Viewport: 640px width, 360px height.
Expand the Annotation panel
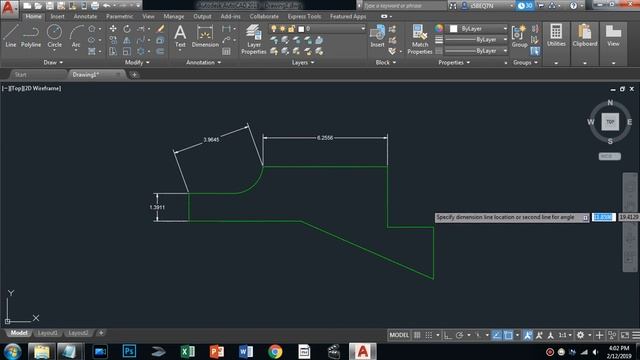click(x=203, y=62)
